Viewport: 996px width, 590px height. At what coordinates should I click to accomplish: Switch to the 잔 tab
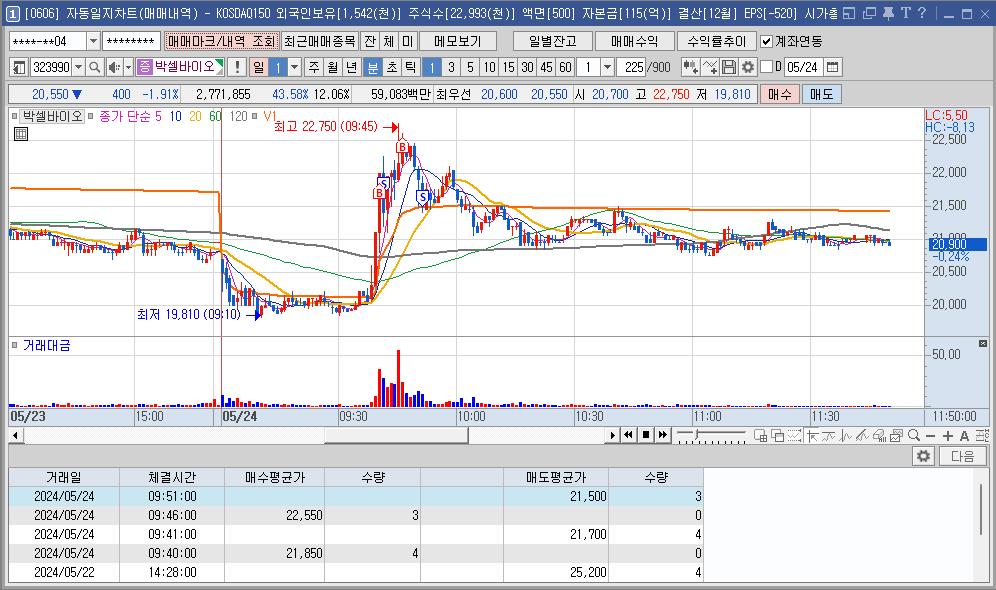[370, 41]
